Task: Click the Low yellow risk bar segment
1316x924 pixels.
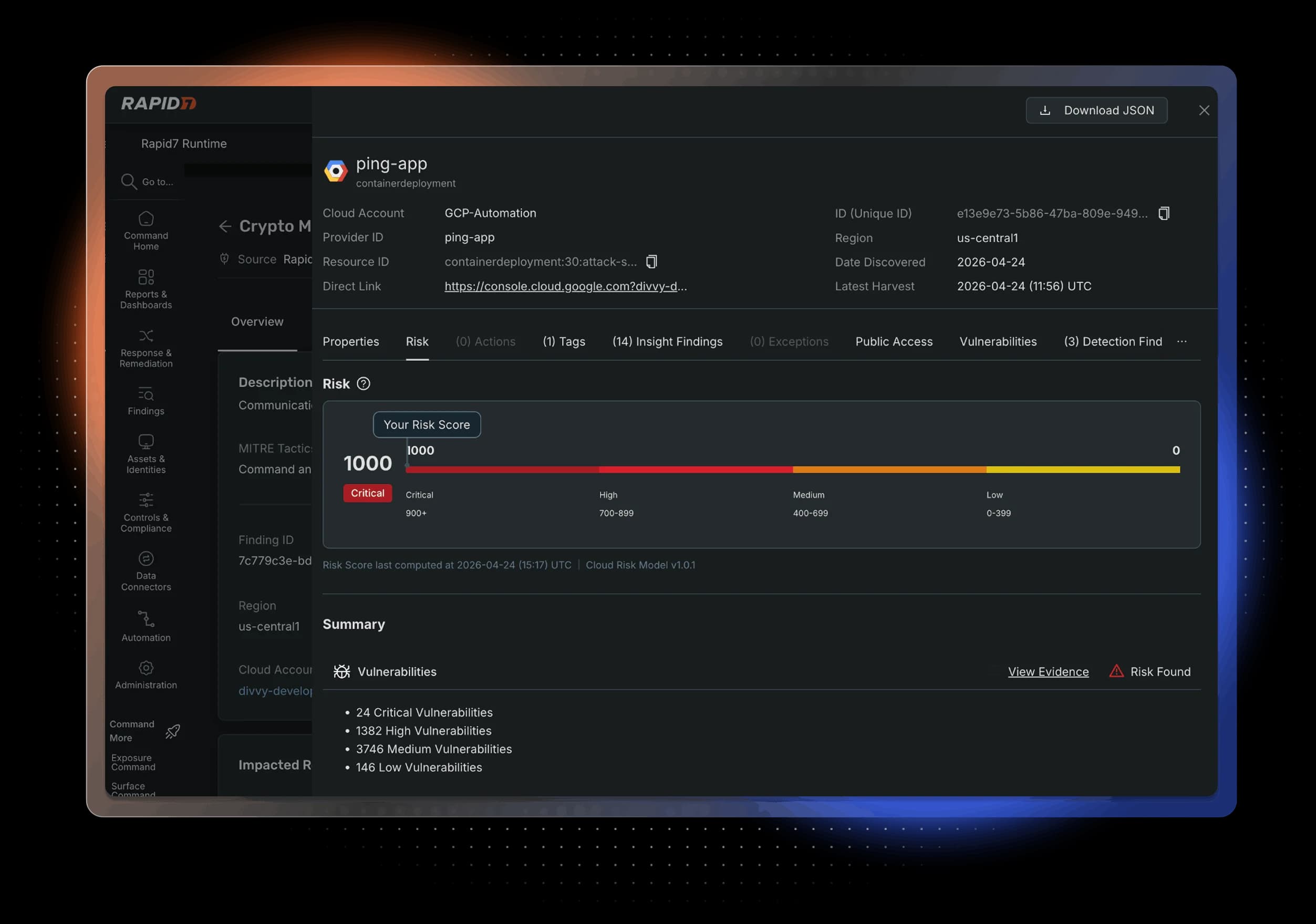Action: pos(1083,470)
